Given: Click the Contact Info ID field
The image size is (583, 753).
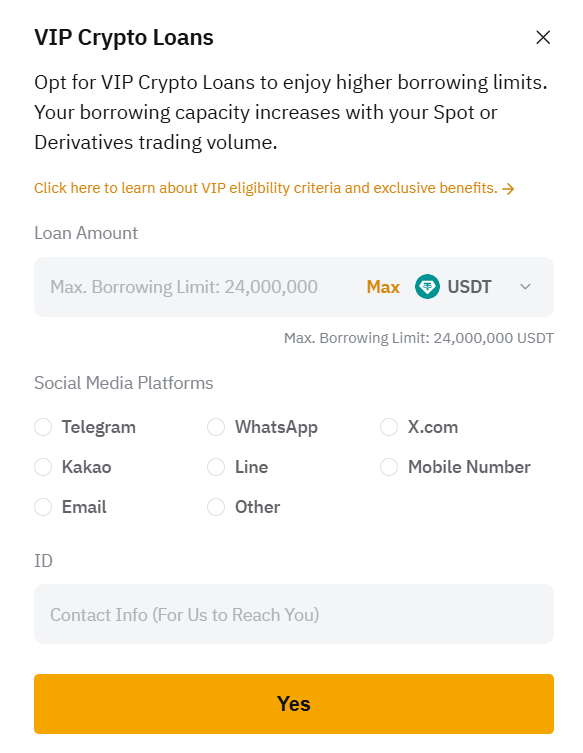Looking at the screenshot, I should pos(294,614).
